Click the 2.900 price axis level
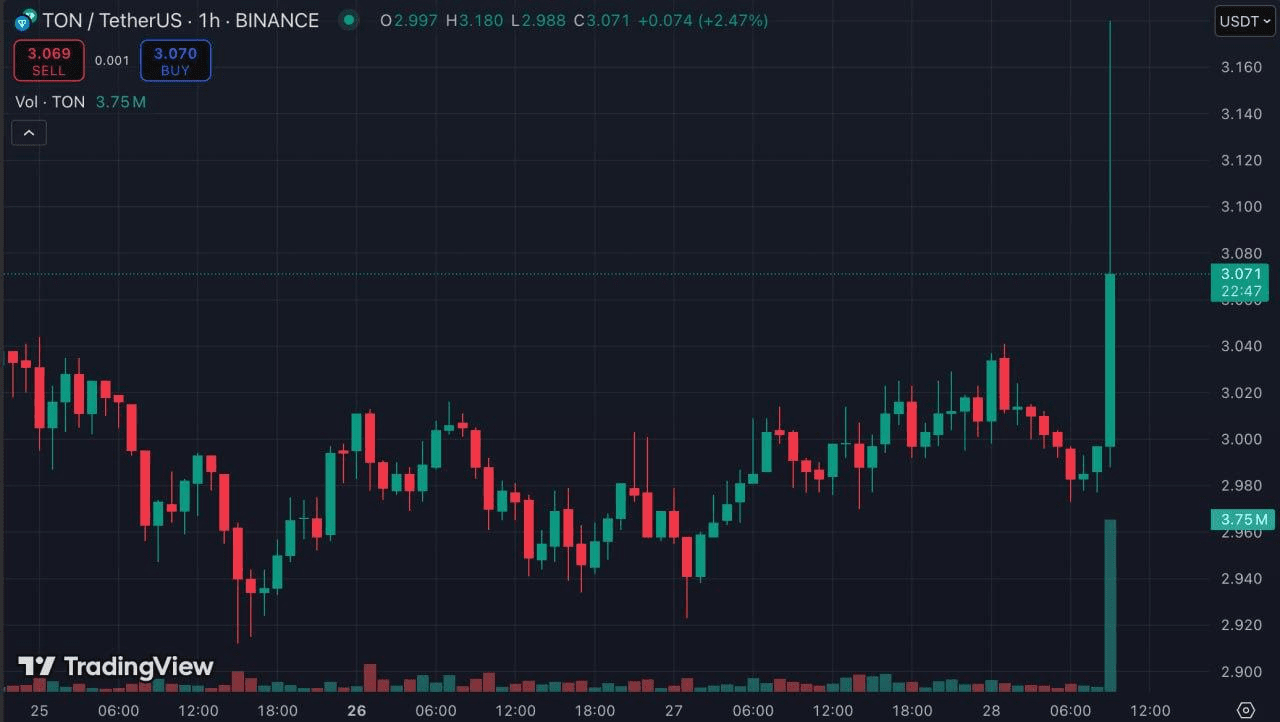The image size is (1280, 722). coord(1241,671)
